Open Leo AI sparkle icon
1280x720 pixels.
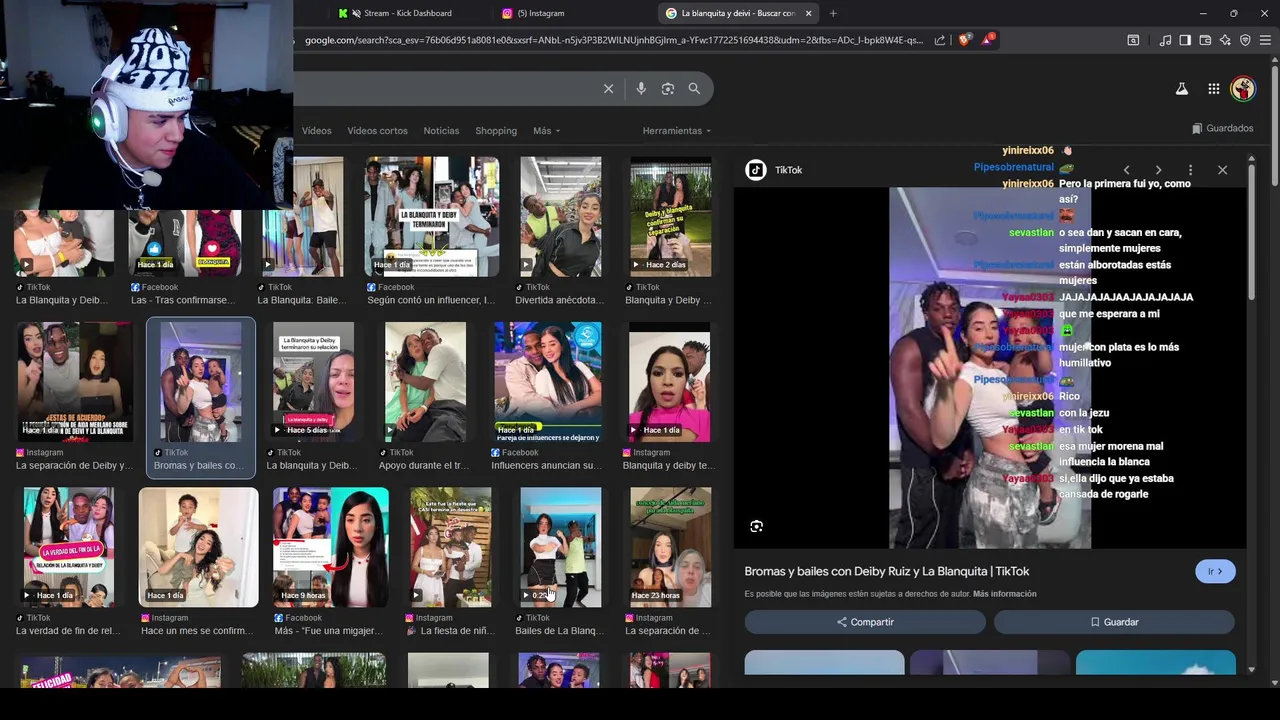(1225, 40)
